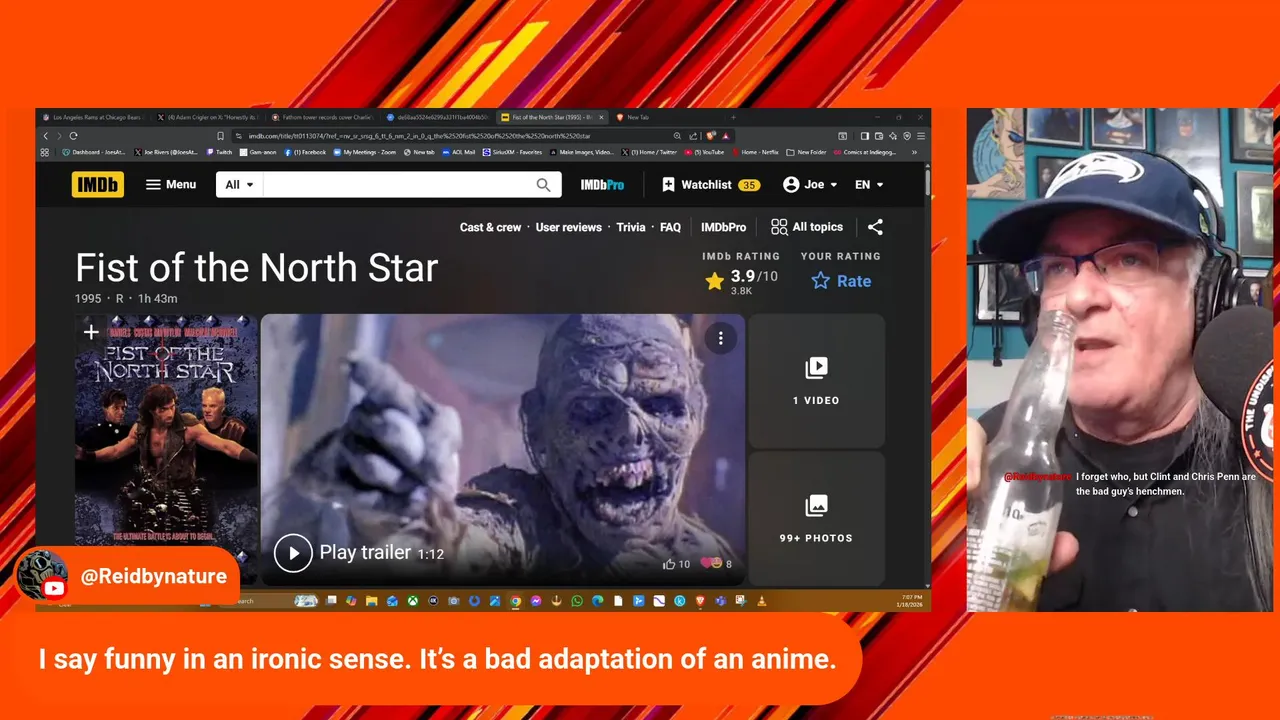This screenshot has width=1280, height=720.
Task: Rate the movie with blue star
Action: click(841, 281)
